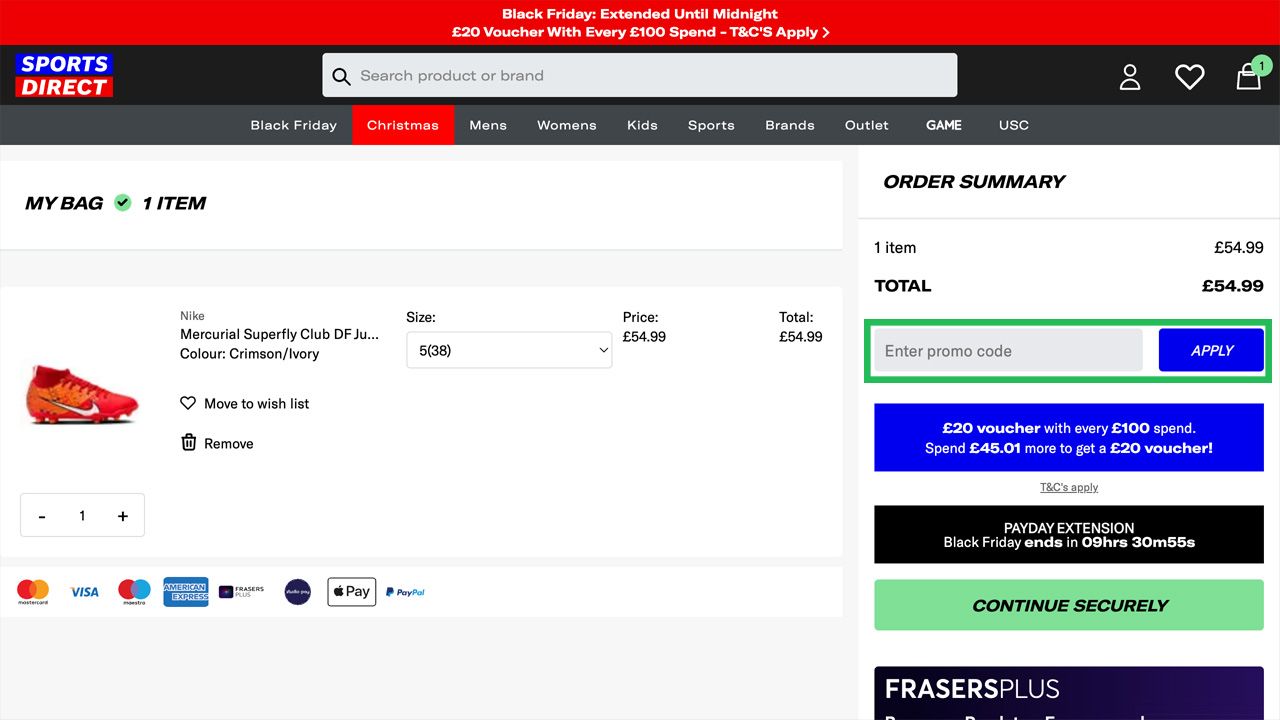This screenshot has height=720, width=1280.
Task: Click the £20 voucher promotion banner
Action: [1069, 438]
